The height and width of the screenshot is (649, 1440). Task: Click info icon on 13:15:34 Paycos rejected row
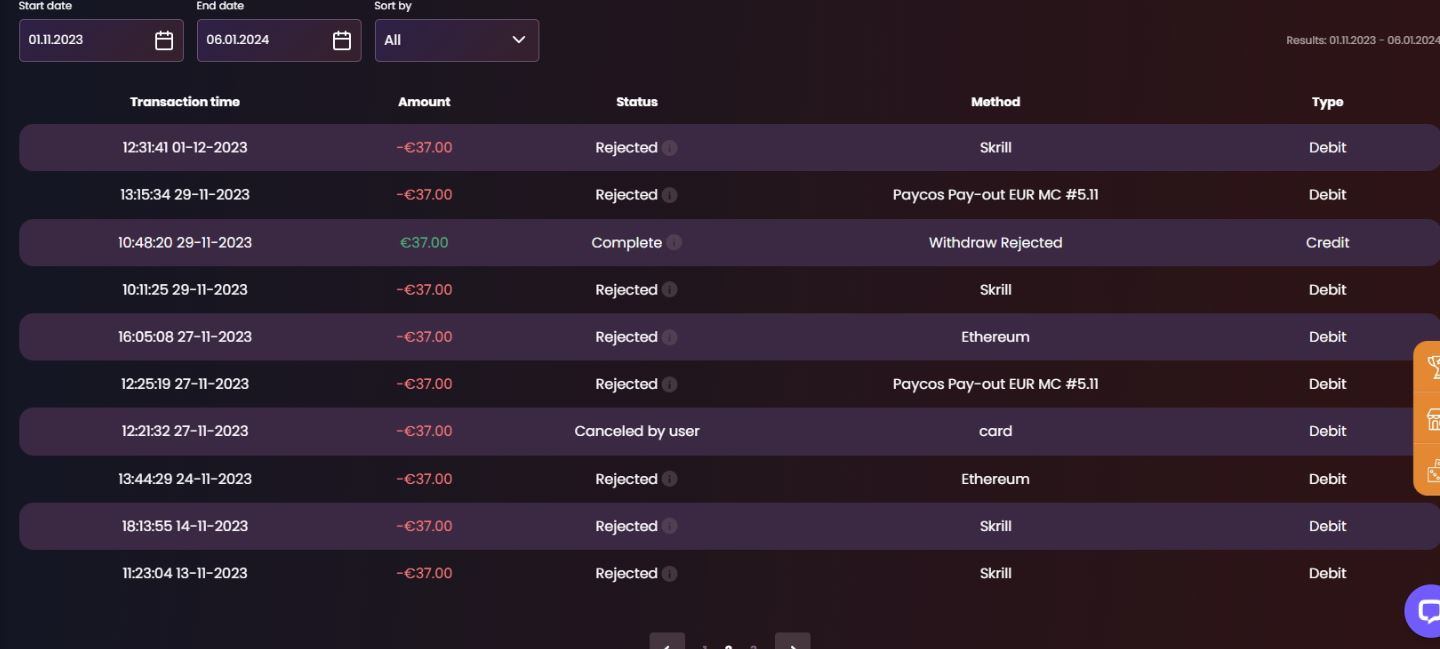[x=670, y=195]
